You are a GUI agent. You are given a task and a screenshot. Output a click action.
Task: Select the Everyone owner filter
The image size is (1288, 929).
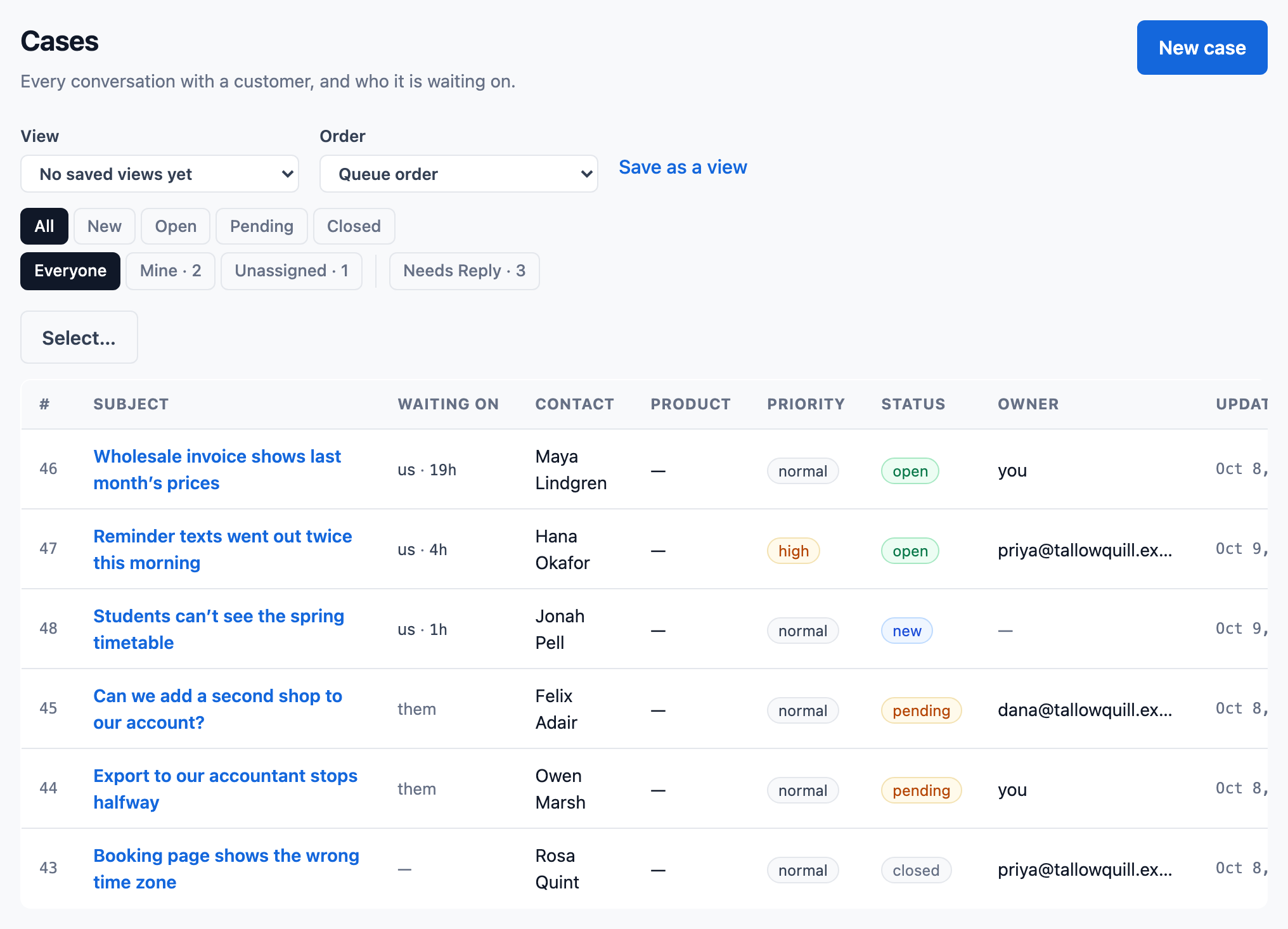tap(70, 271)
